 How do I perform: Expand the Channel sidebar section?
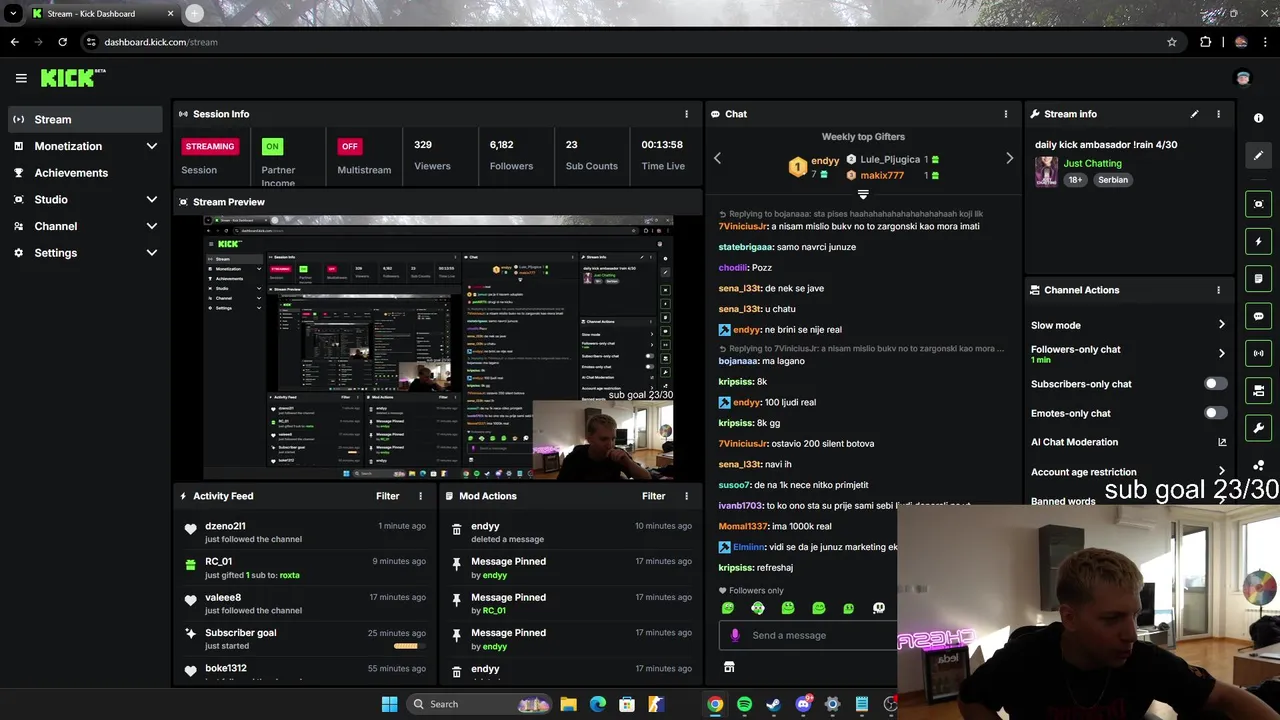point(151,226)
